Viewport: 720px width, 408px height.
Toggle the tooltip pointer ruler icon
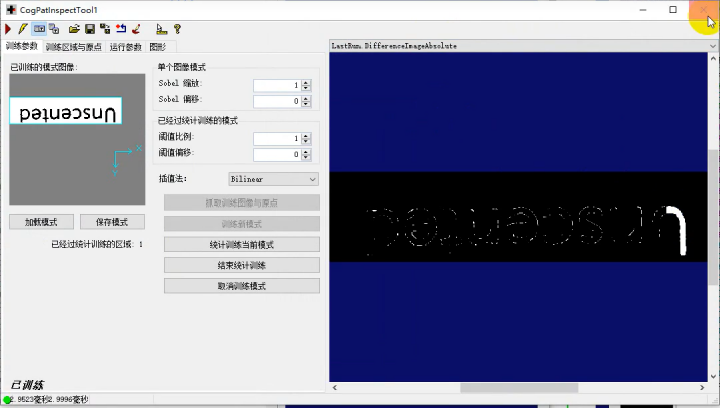coord(161,29)
